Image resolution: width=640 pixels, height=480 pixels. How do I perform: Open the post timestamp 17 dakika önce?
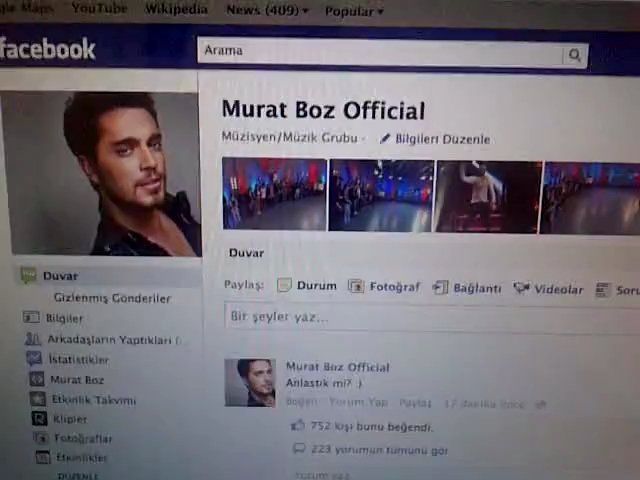click(x=484, y=404)
